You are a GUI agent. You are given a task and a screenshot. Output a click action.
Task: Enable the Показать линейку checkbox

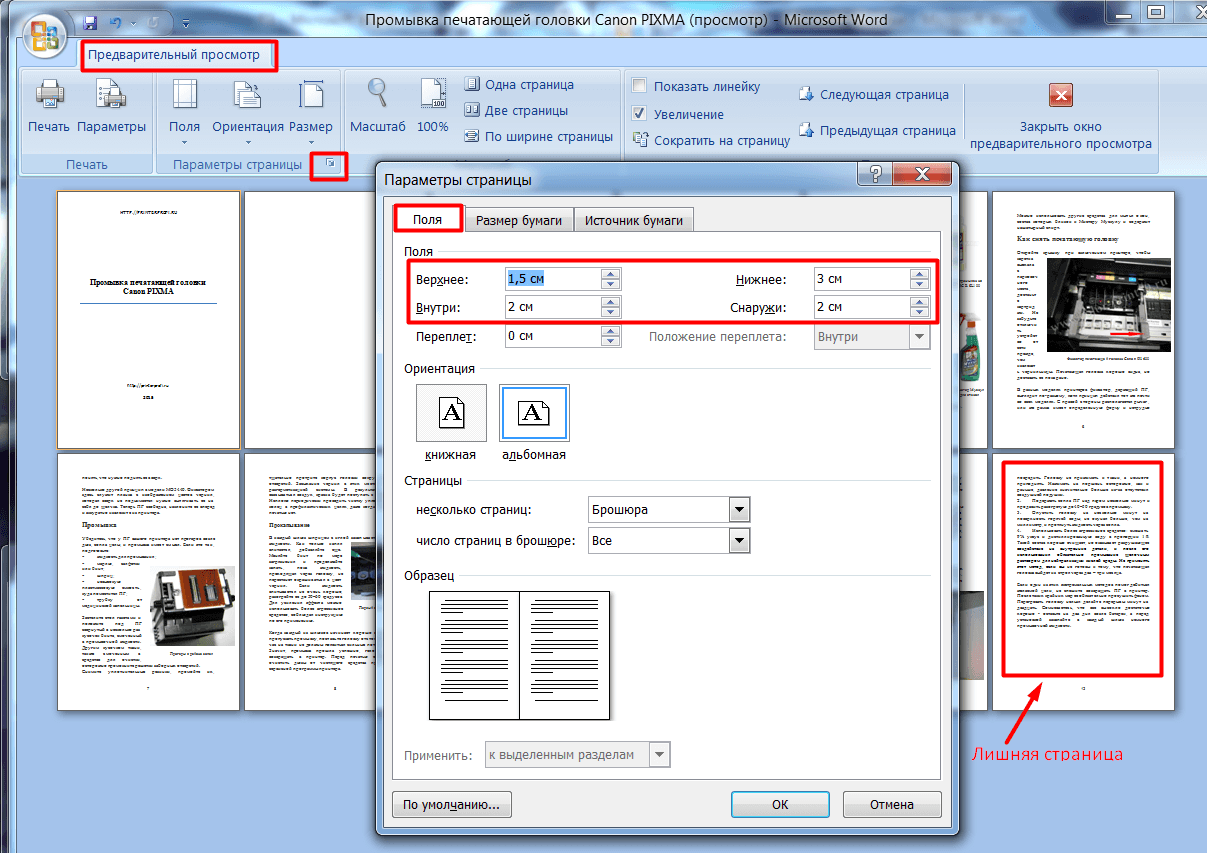(640, 86)
